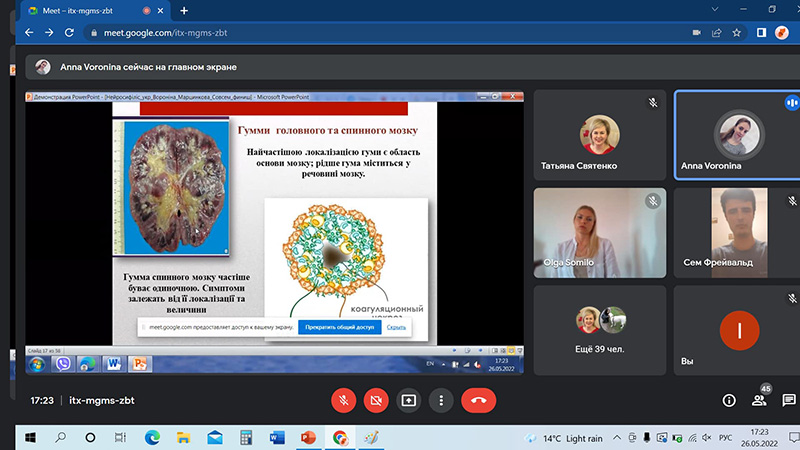The width and height of the screenshot is (800, 450).
Task: Click the Chrome share page icon
Action: tap(717, 32)
